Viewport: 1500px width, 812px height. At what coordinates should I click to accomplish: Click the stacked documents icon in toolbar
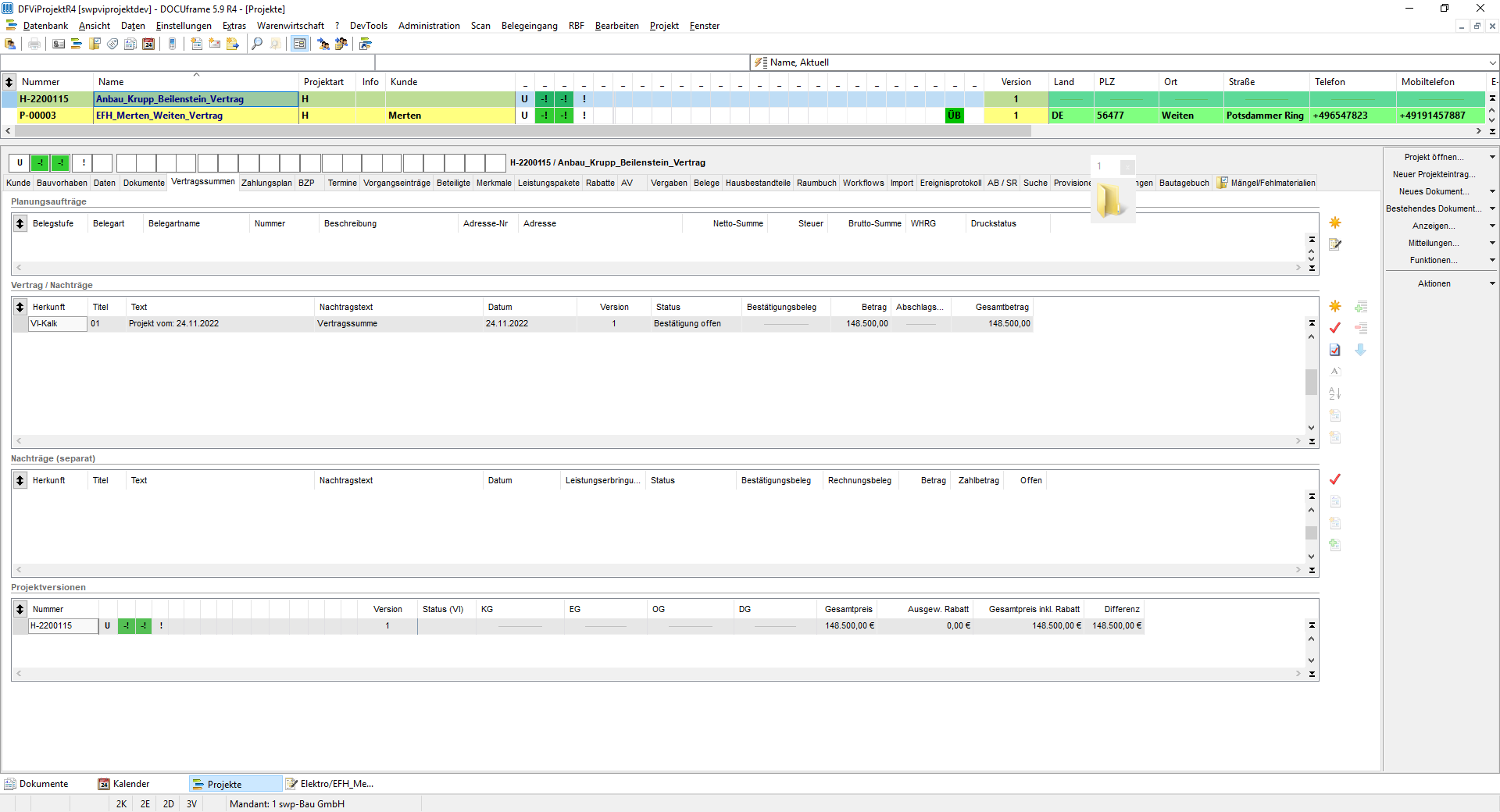tap(130, 44)
